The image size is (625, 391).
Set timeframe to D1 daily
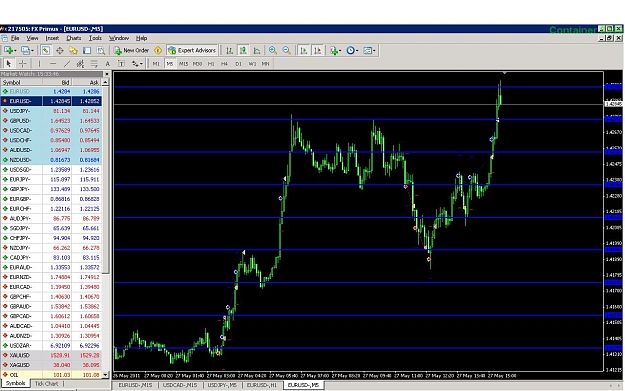238,63
